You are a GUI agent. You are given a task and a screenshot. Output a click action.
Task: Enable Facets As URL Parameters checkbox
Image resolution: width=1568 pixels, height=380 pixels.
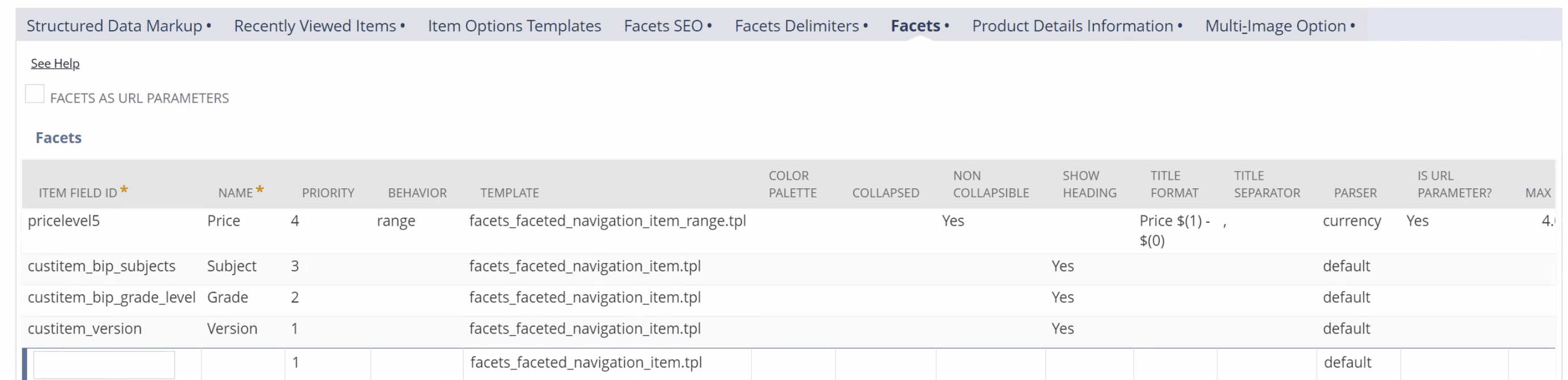click(35, 94)
